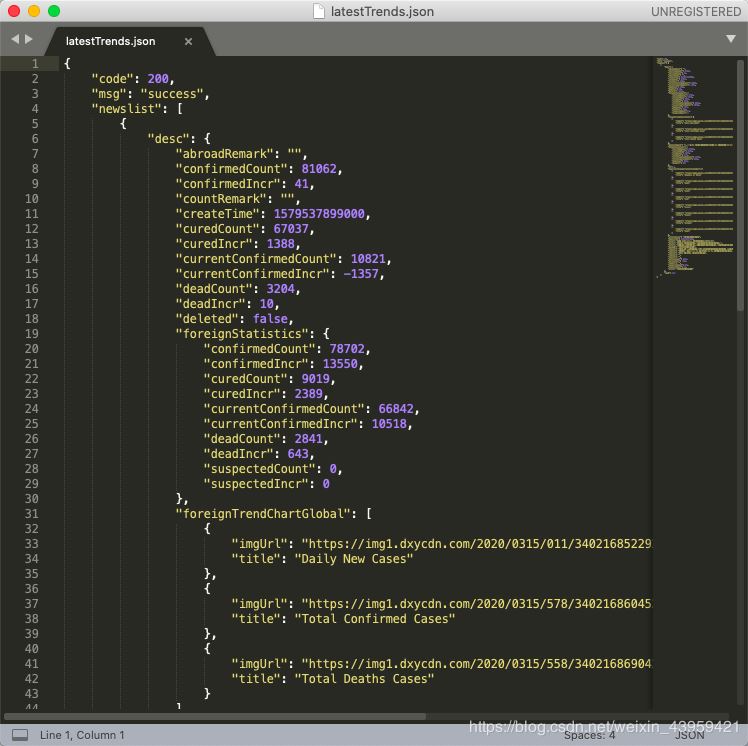Open the tab list dropdown triangle
Viewport: 748px width, 746px height.
[x=731, y=39]
